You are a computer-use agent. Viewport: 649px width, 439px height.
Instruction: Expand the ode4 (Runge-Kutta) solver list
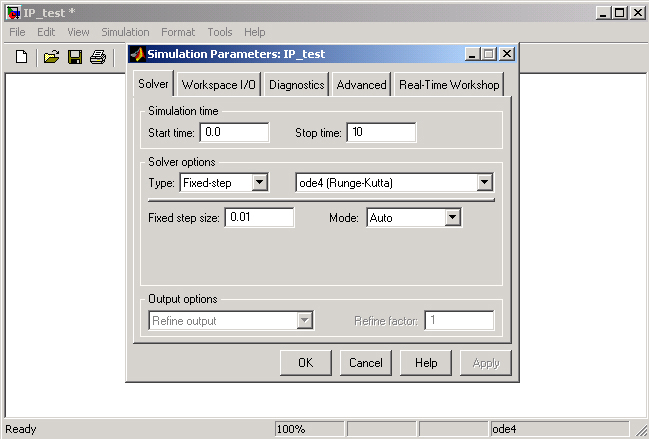point(485,182)
